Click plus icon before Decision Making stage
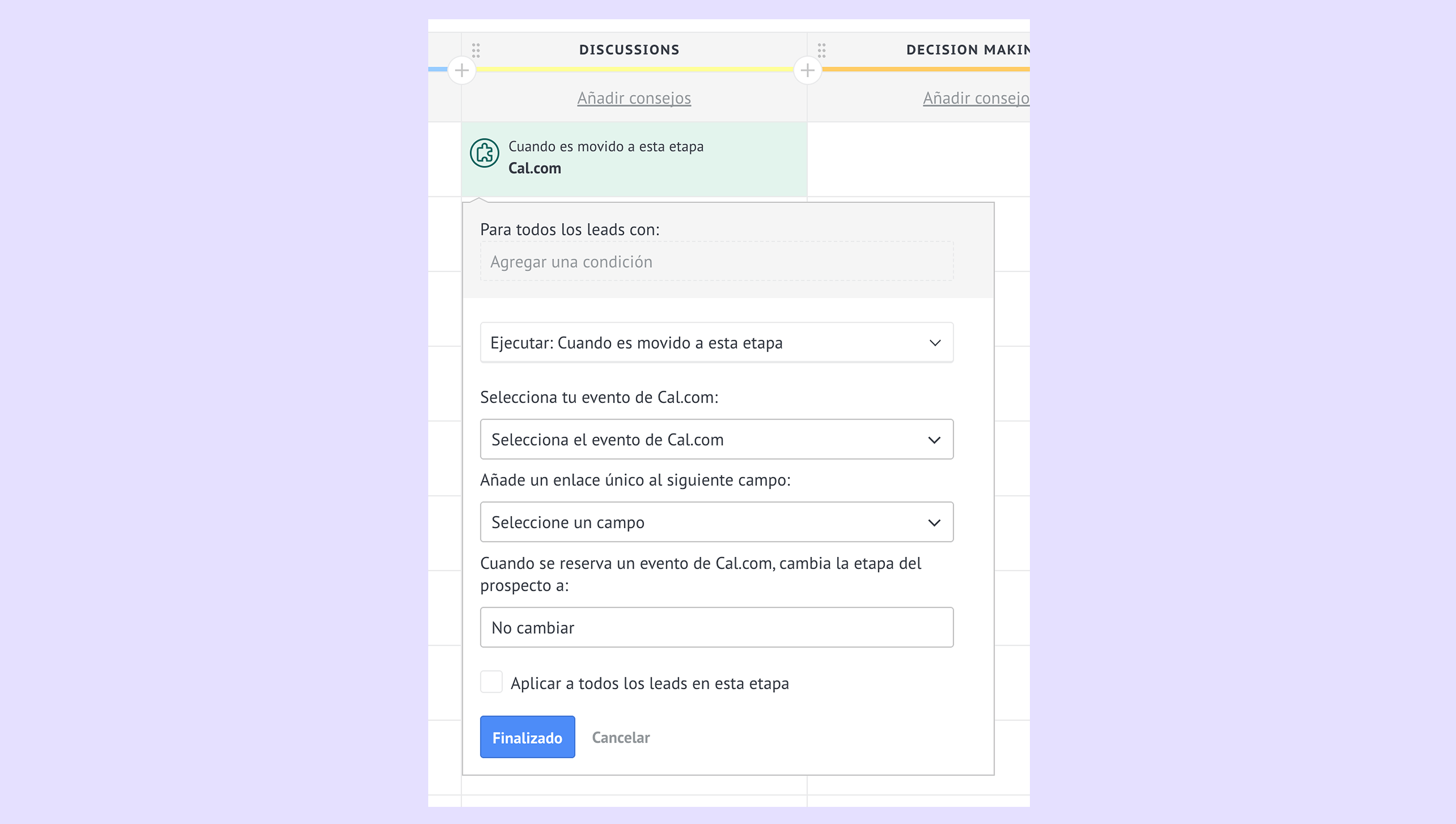The height and width of the screenshot is (824, 1456). coord(807,70)
